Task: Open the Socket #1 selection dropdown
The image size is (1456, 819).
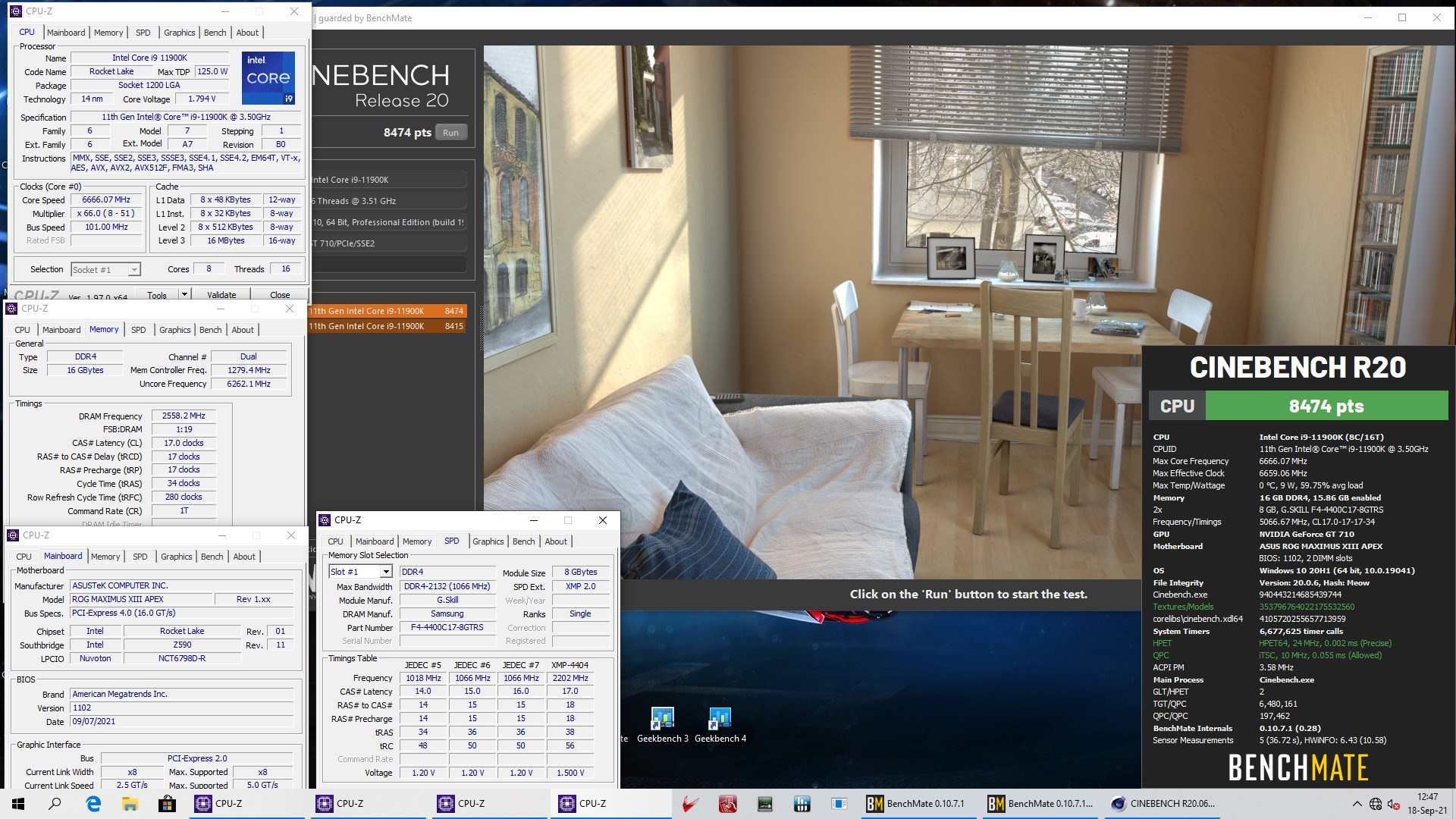Action: pos(105,270)
